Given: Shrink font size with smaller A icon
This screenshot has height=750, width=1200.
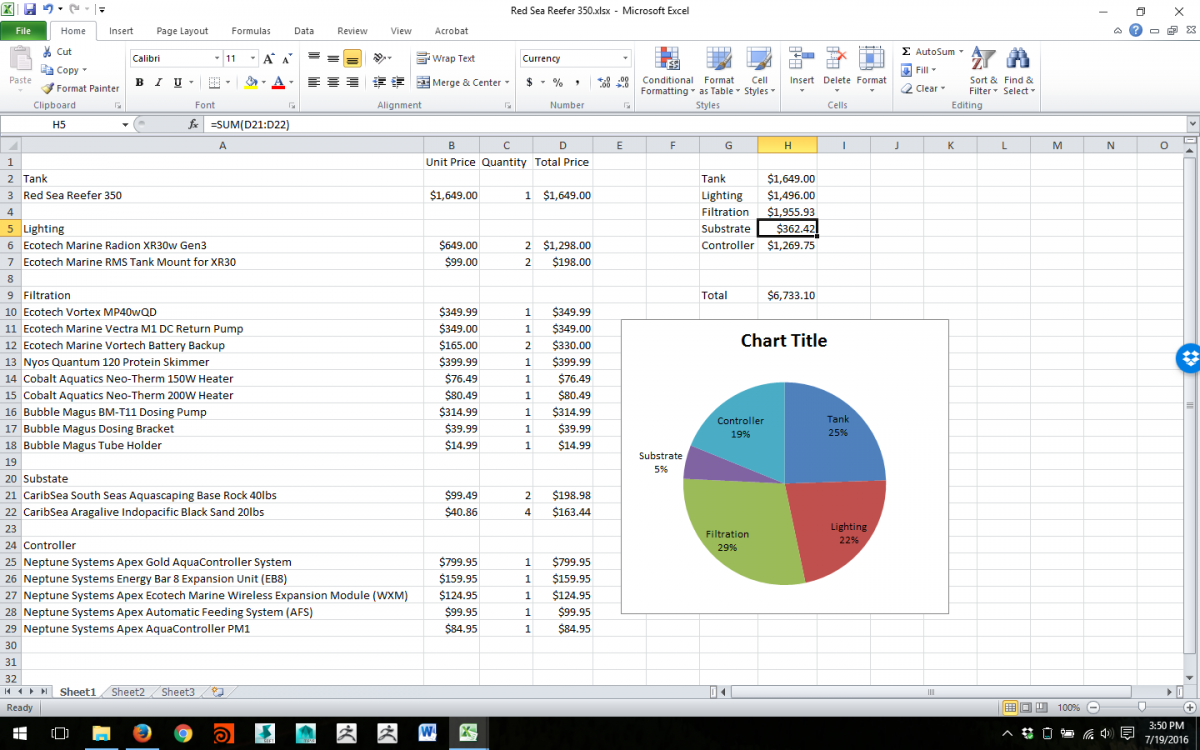Looking at the screenshot, I should coord(287,59).
